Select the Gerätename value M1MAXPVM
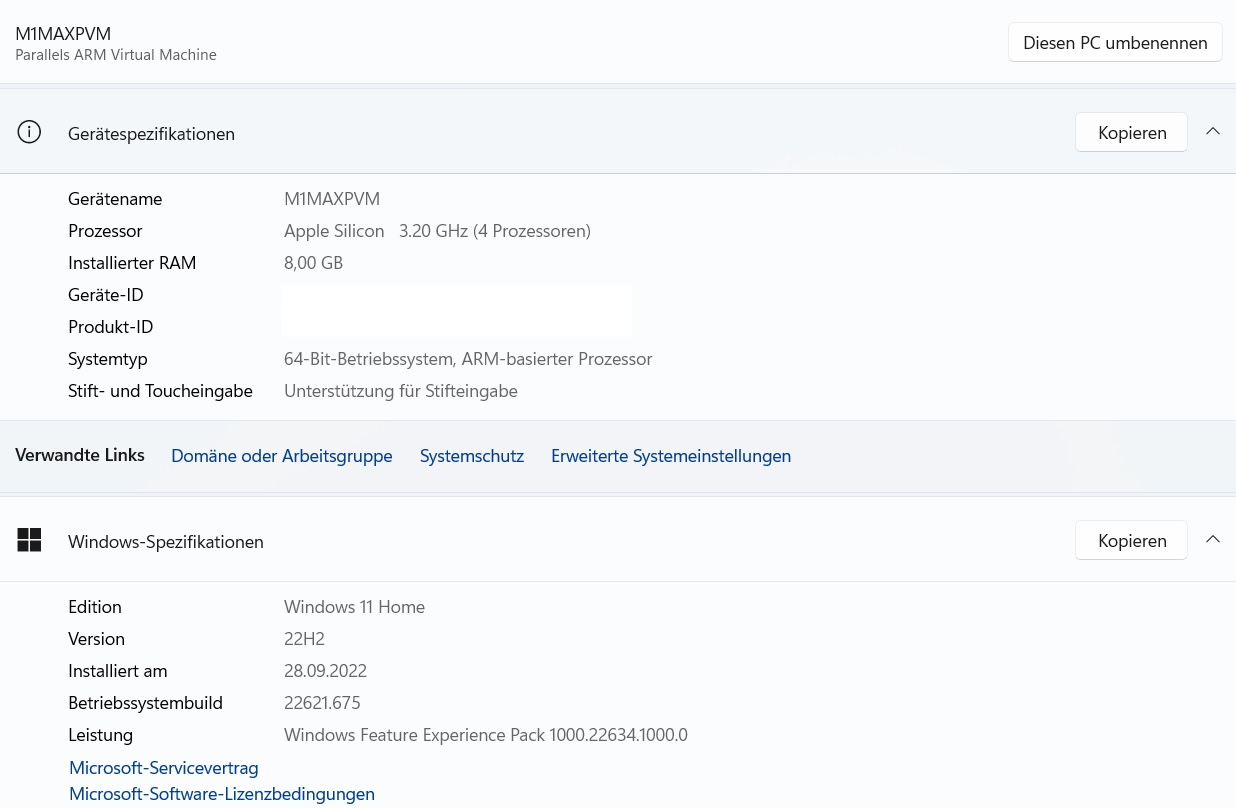1236x808 pixels. click(x=332, y=199)
